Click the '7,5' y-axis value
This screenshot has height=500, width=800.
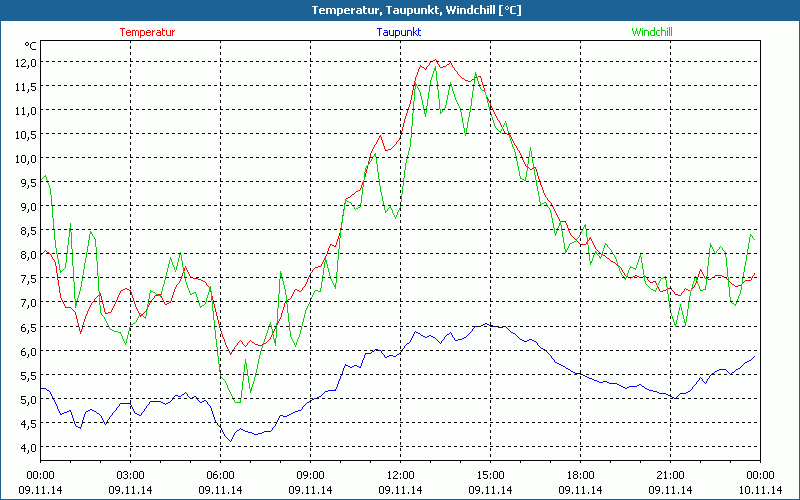(x=30, y=279)
